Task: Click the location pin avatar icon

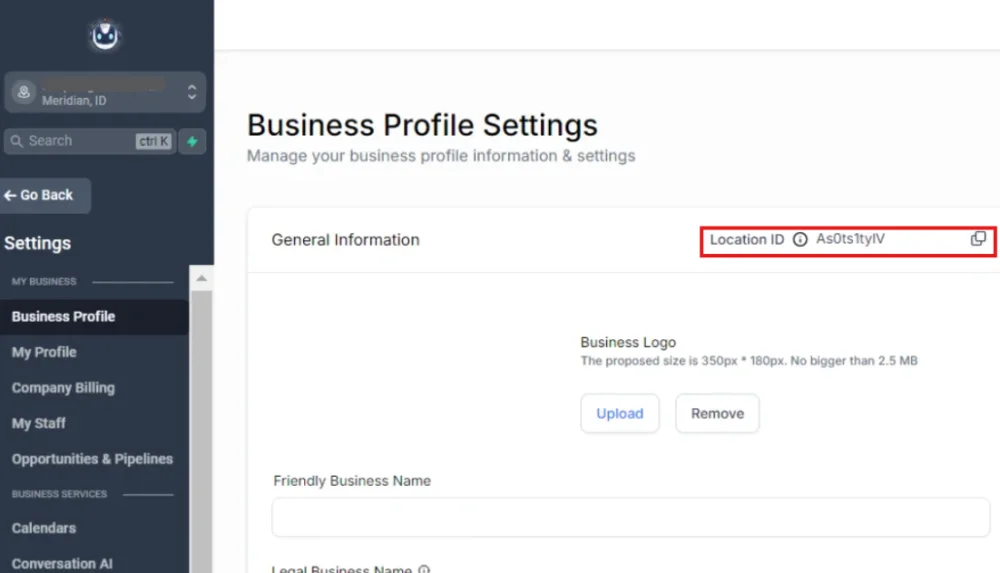Action: click(x=23, y=92)
